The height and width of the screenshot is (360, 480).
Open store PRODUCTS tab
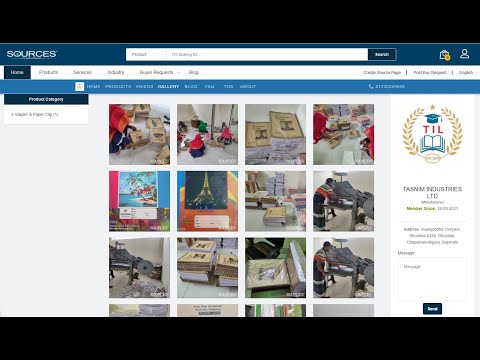(118, 86)
